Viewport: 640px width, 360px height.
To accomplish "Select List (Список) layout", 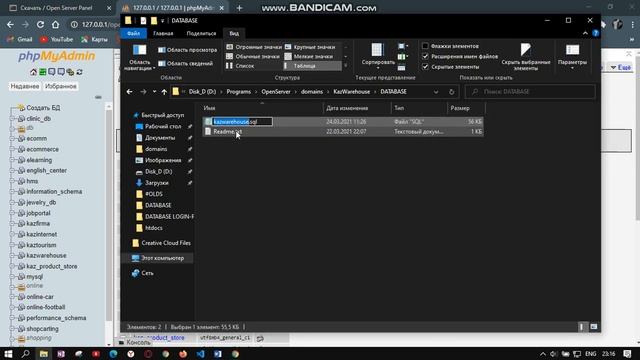I will (241, 66).
